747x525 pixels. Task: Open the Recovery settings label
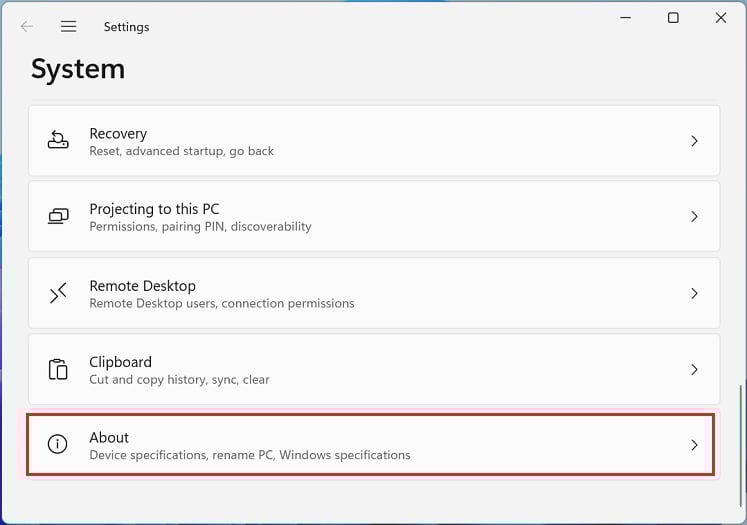click(118, 134)
